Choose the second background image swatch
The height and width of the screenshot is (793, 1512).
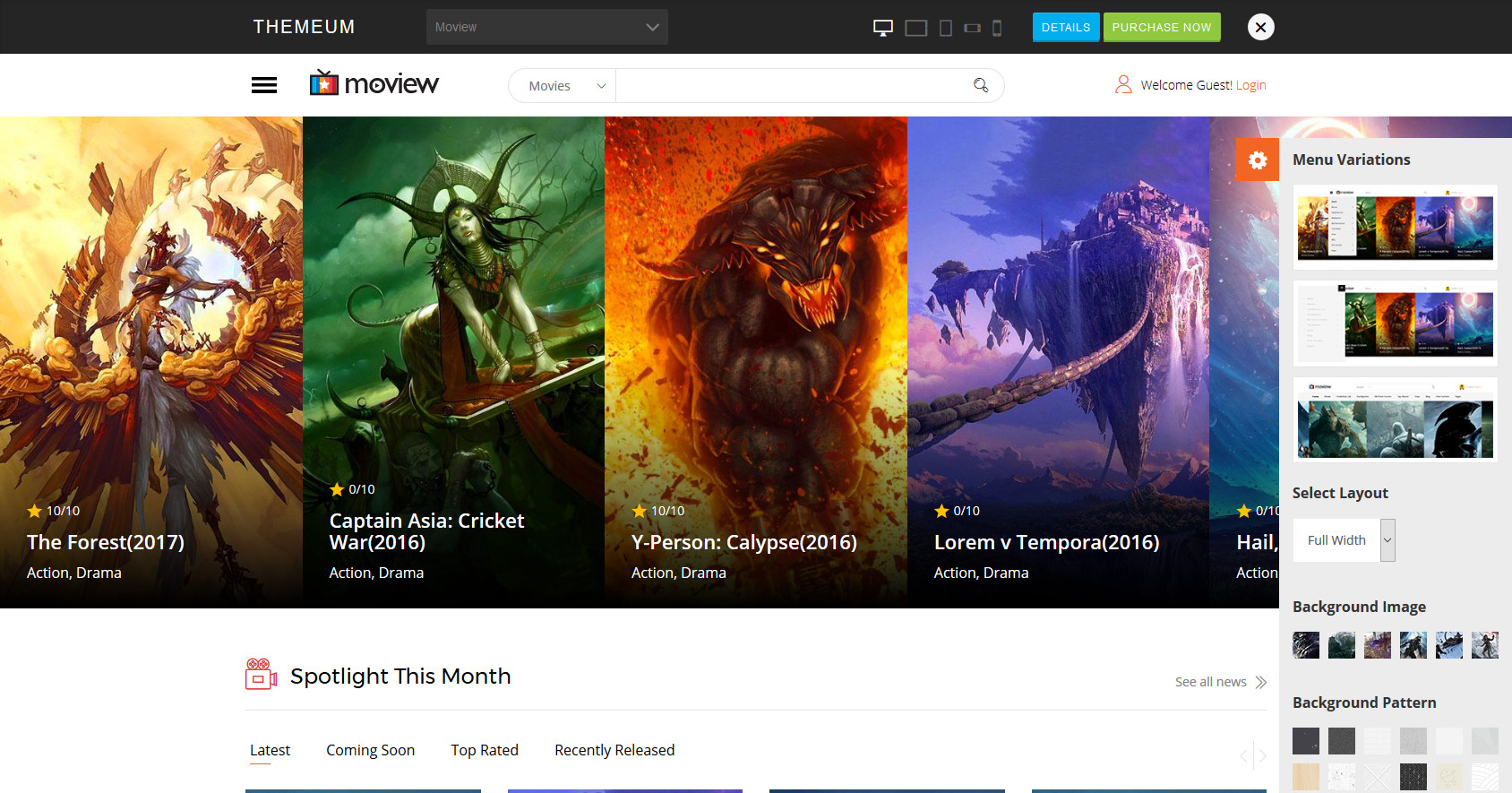(x=1342, y=645)
